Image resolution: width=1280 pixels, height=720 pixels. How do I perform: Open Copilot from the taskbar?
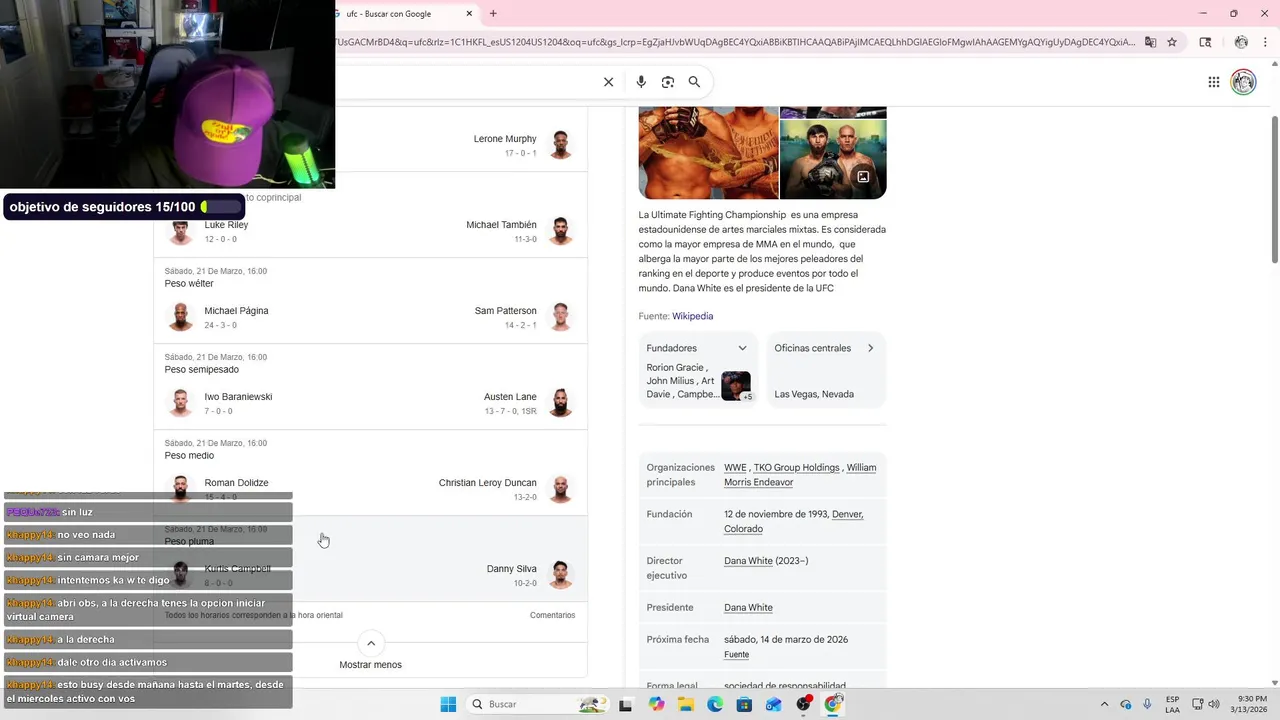pos(656,705)
